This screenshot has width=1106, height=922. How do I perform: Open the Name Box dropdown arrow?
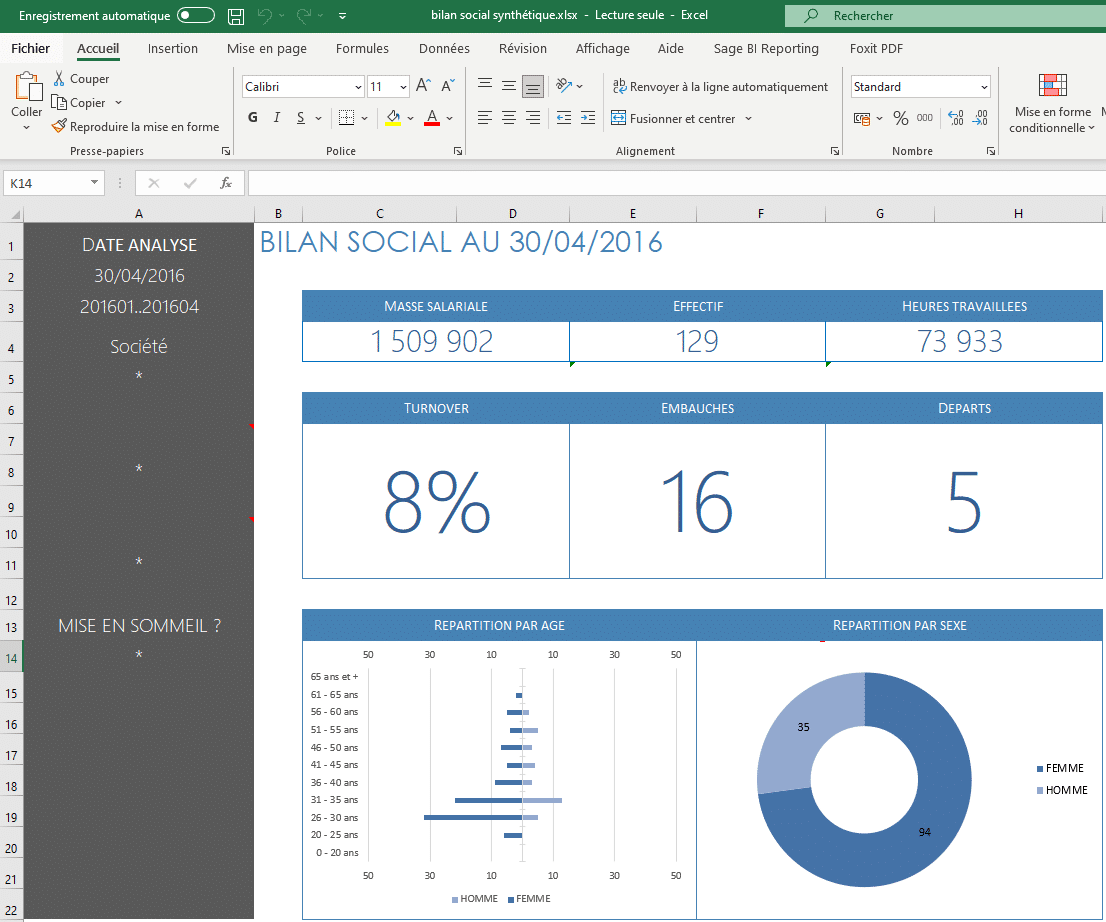pyautogui.click(x=95, y=183)
